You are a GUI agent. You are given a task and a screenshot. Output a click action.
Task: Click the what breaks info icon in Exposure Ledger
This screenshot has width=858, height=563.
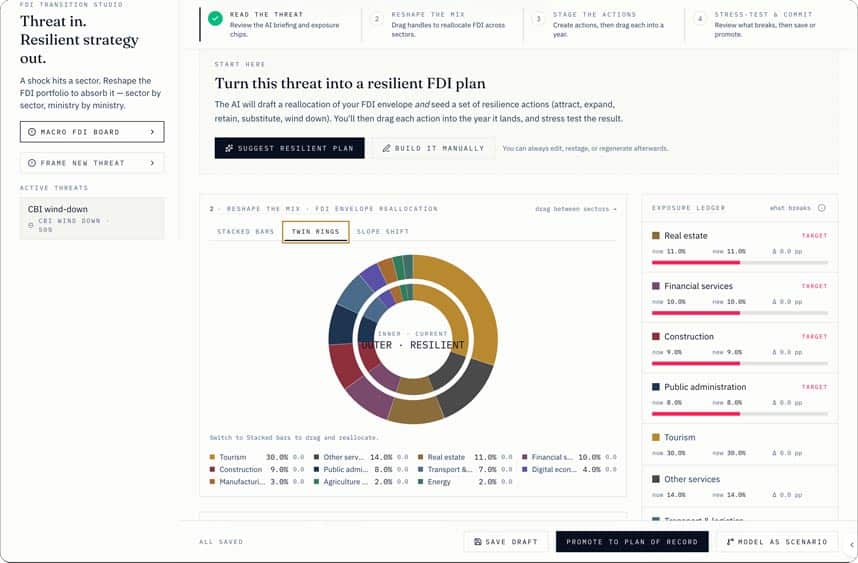point(821,208)
